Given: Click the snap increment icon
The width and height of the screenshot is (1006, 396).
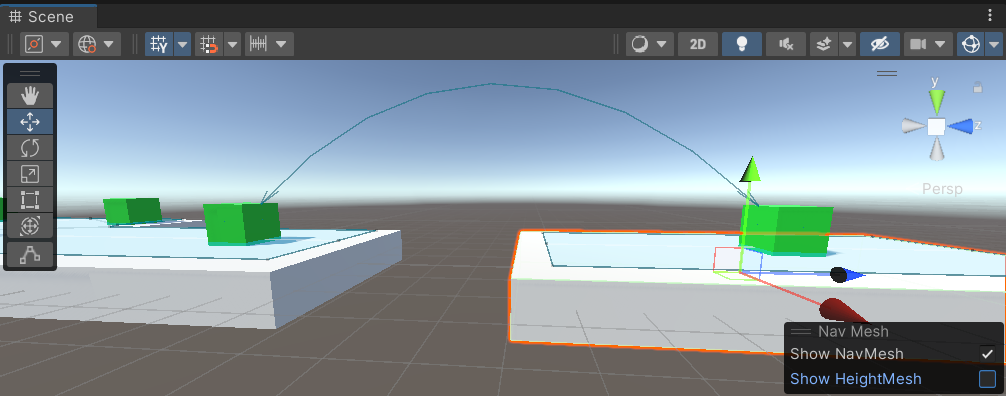Looking at the screenshot, I should [x=258, y=44].
